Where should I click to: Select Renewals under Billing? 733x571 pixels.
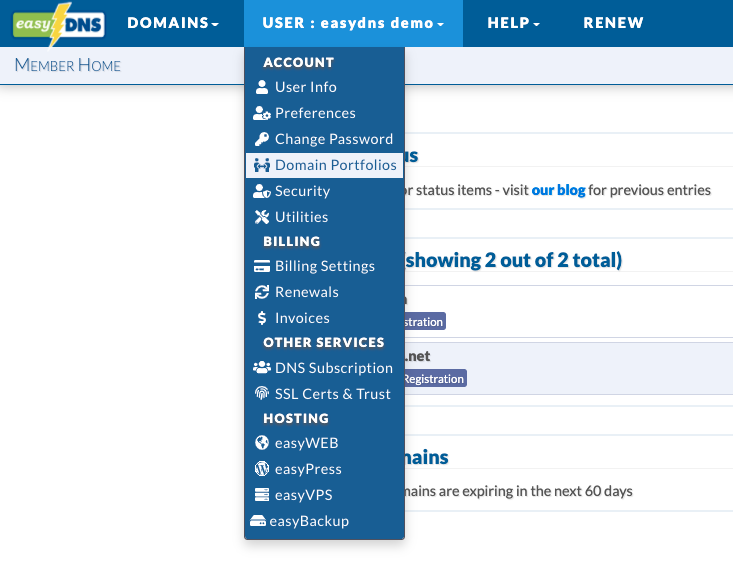point(324,292)
